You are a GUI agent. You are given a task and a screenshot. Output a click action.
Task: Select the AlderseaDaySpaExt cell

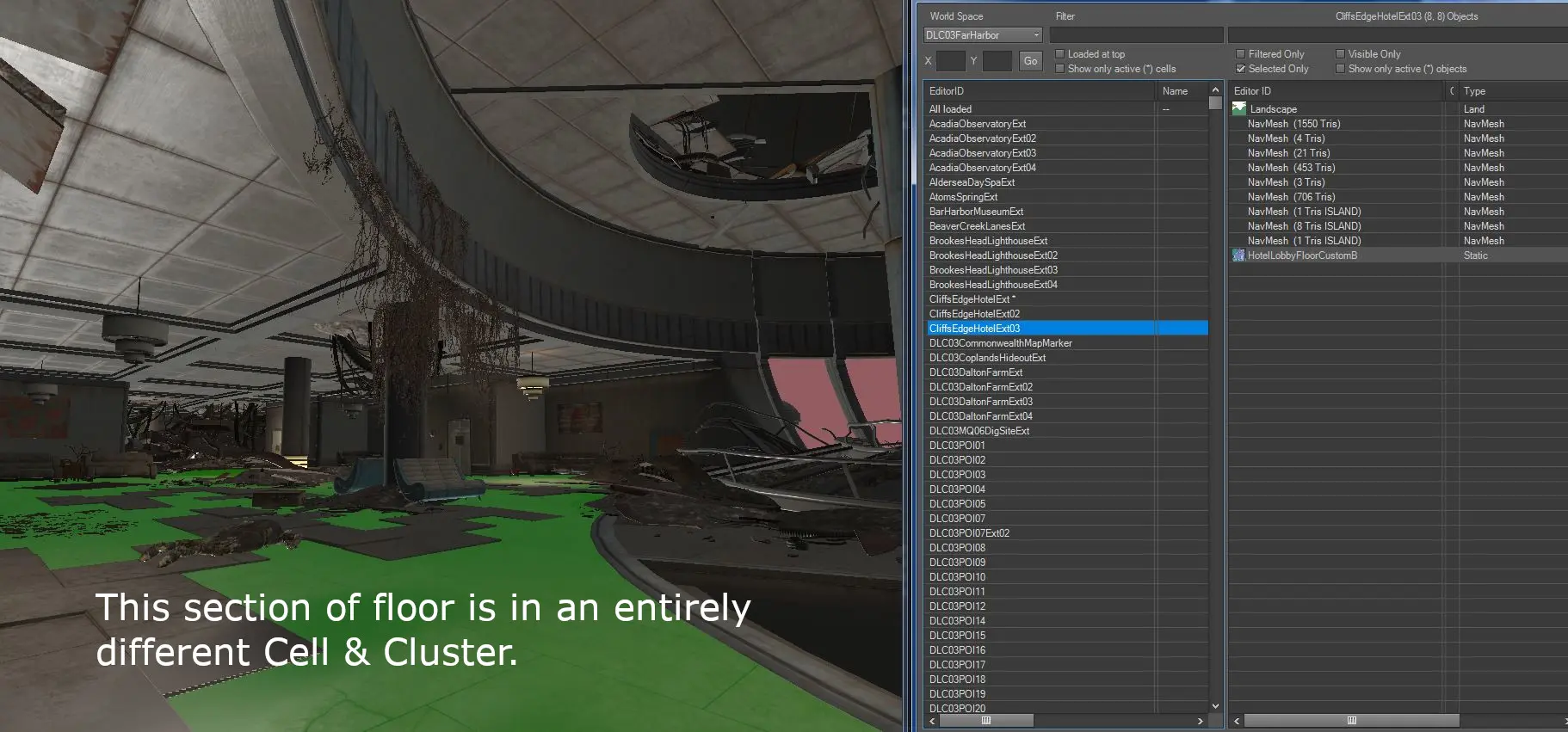(x=1066, y=182)
